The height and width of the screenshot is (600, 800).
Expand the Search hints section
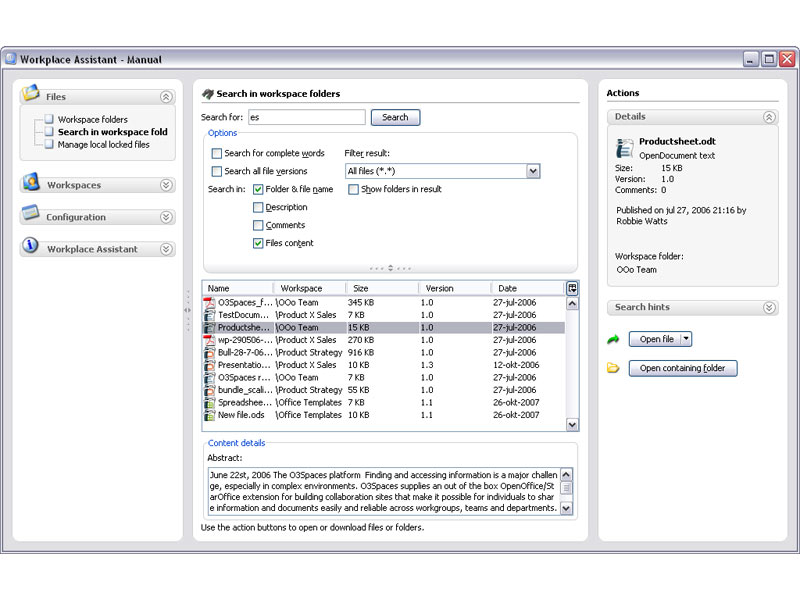pyautogui.click(x=768, y=308)
